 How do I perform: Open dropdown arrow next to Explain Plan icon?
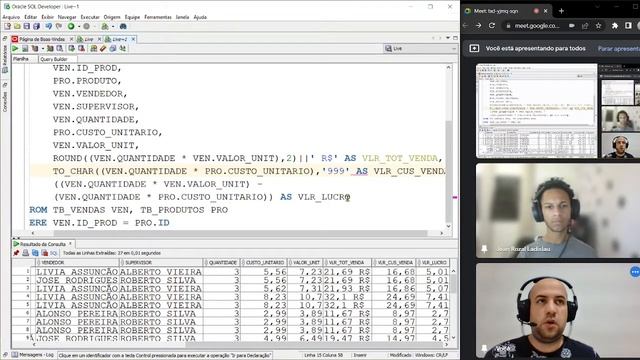(42, 49)
